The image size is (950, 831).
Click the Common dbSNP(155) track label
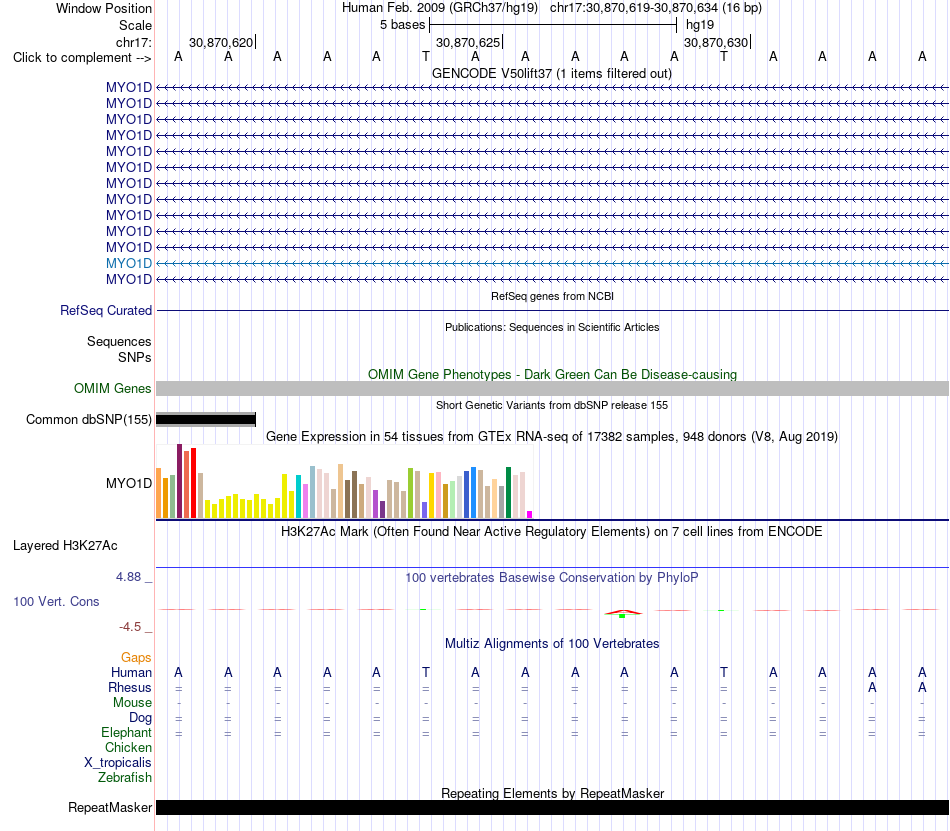(88, 419)
